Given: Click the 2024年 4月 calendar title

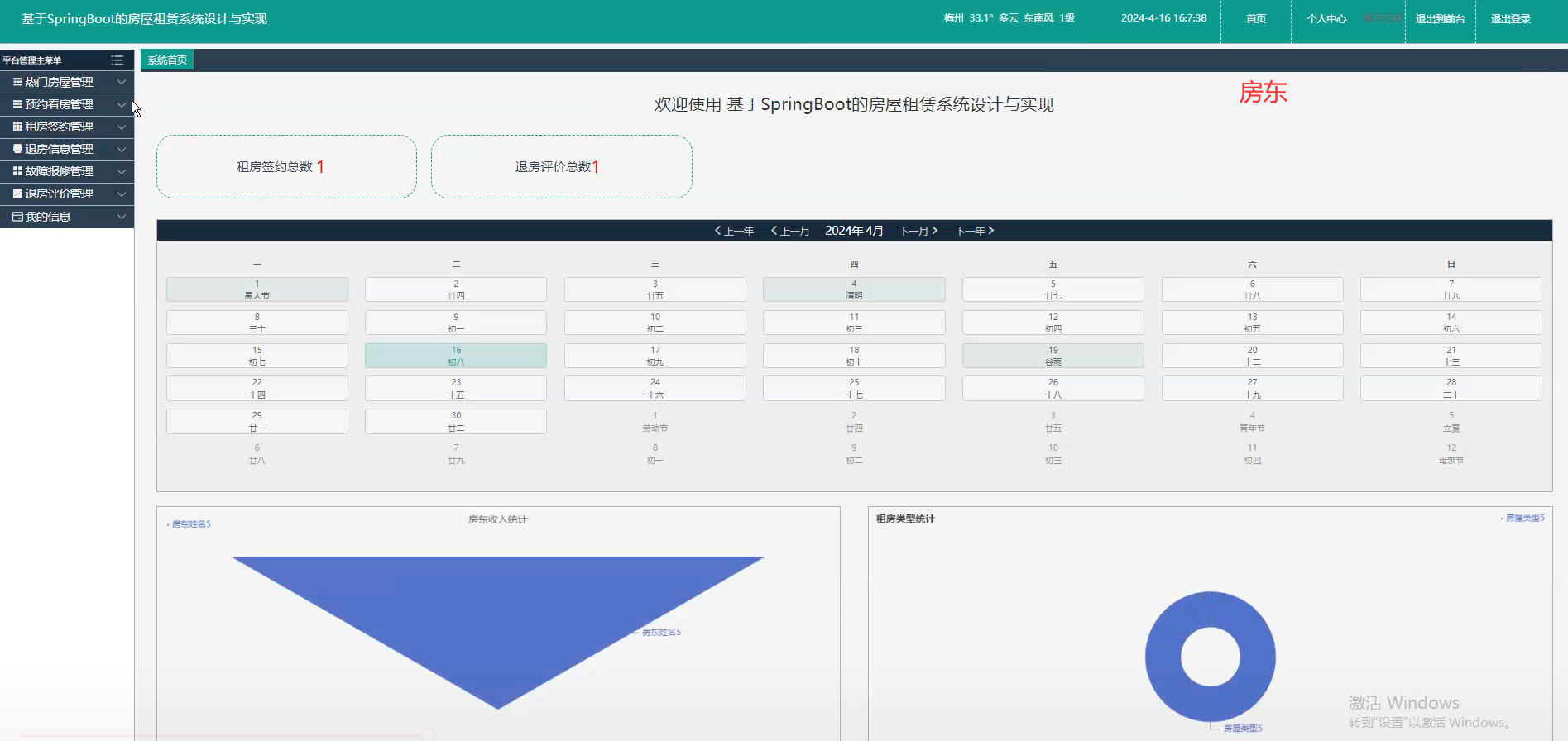Looking at the screenshot, I should pos(854,231).
